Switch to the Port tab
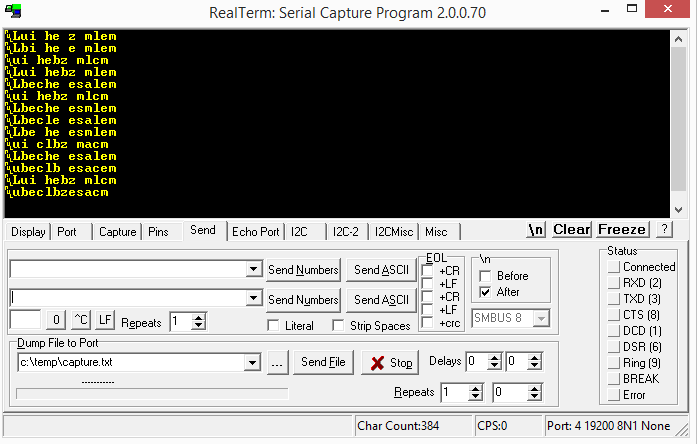Viewport: 697px width, 444px height. click(71, 232)
